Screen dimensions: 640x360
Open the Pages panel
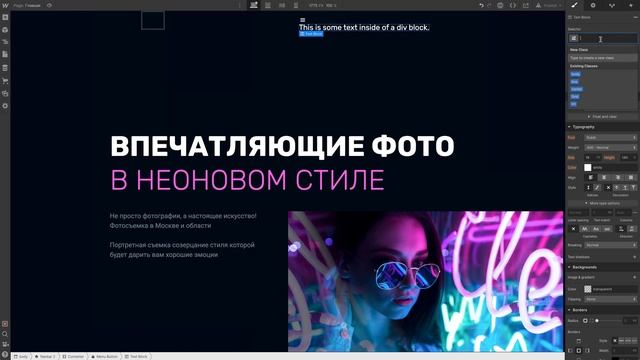5,54
